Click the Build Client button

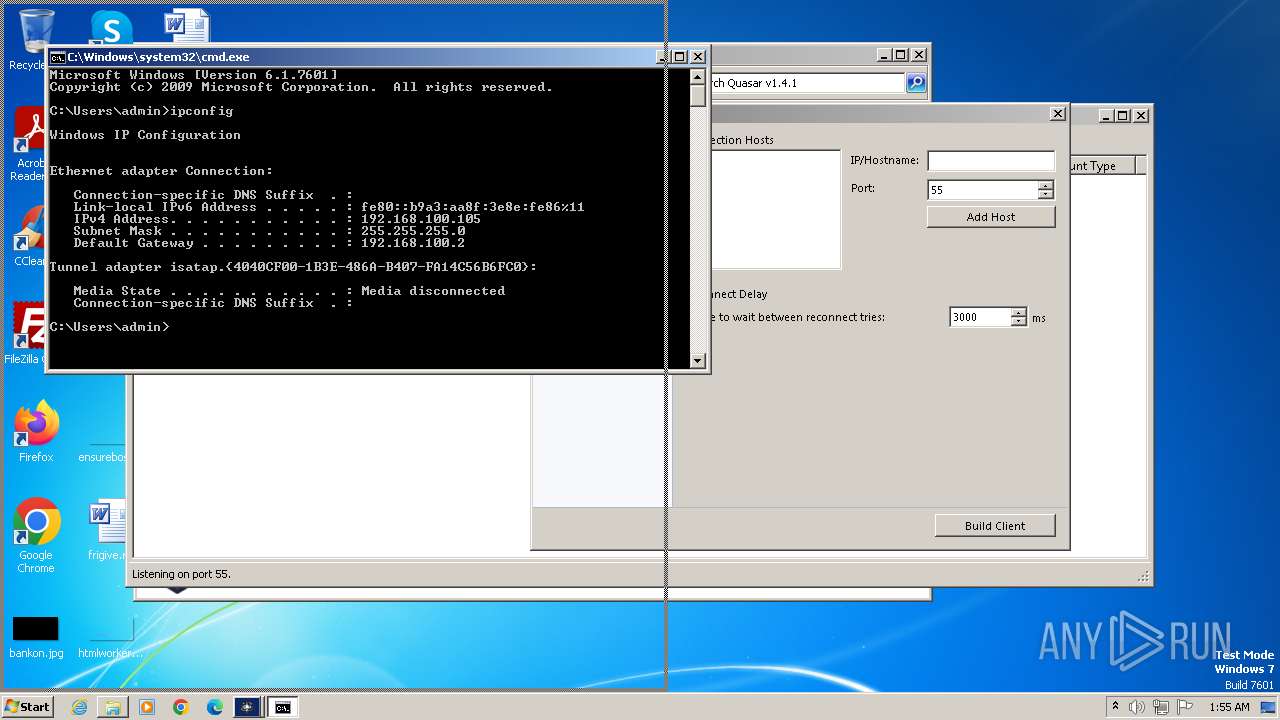pyautogui.click(x=995, y=526)
